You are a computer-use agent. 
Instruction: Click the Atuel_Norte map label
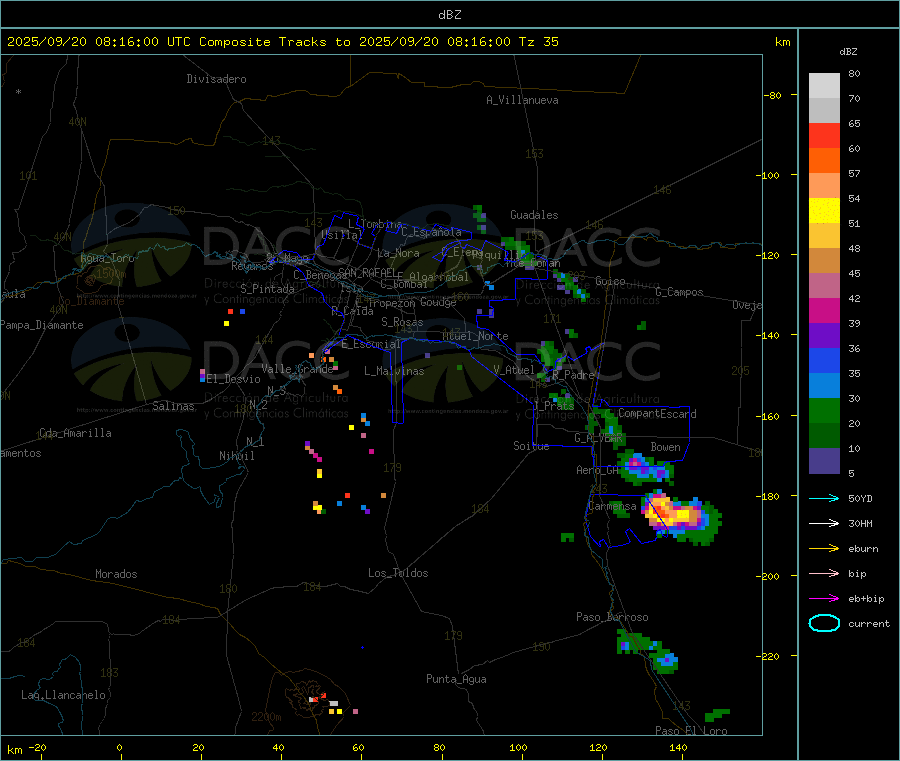(x=475, y=336)
